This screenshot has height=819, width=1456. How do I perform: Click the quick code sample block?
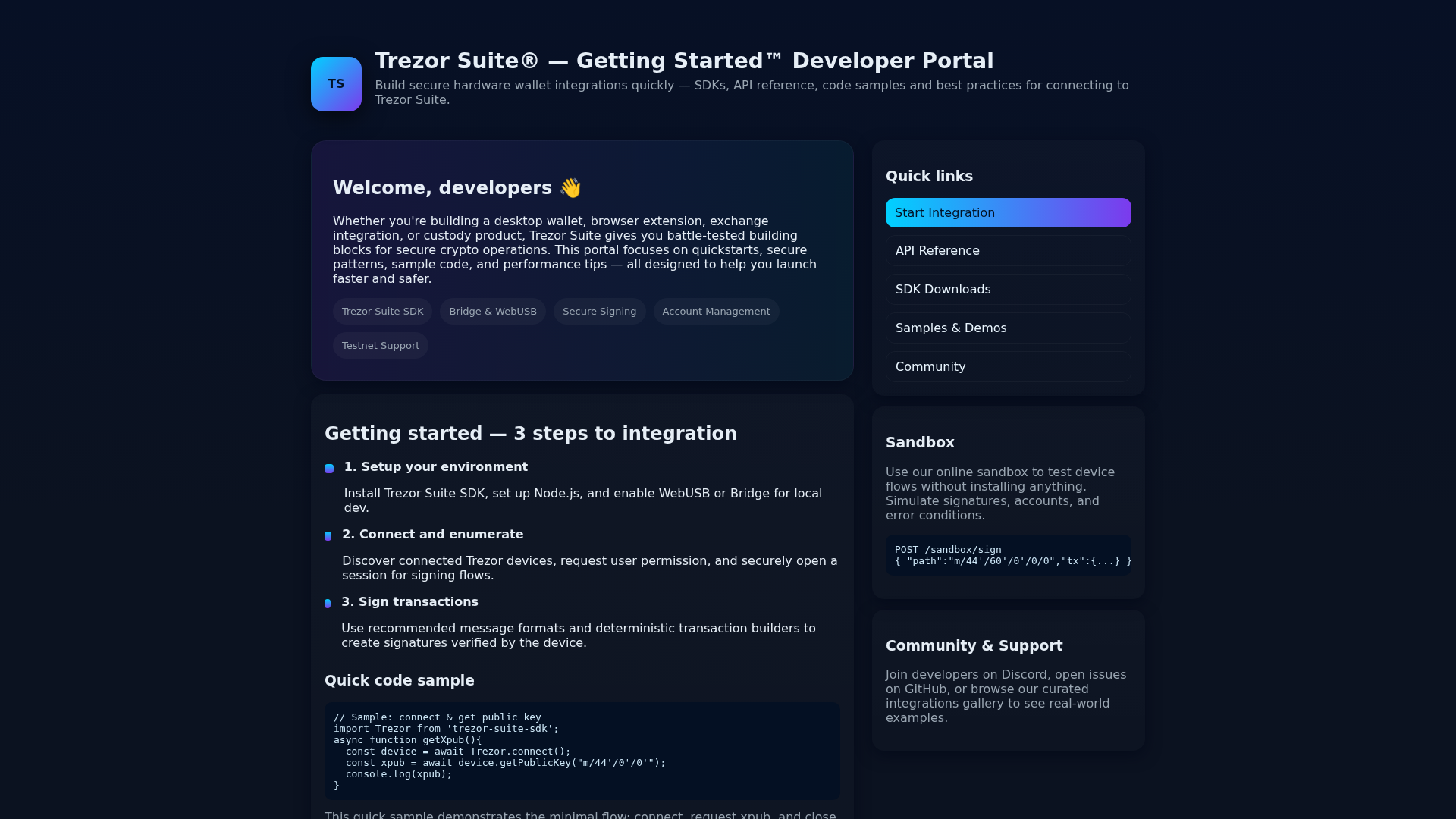click(x=582, y=752)
